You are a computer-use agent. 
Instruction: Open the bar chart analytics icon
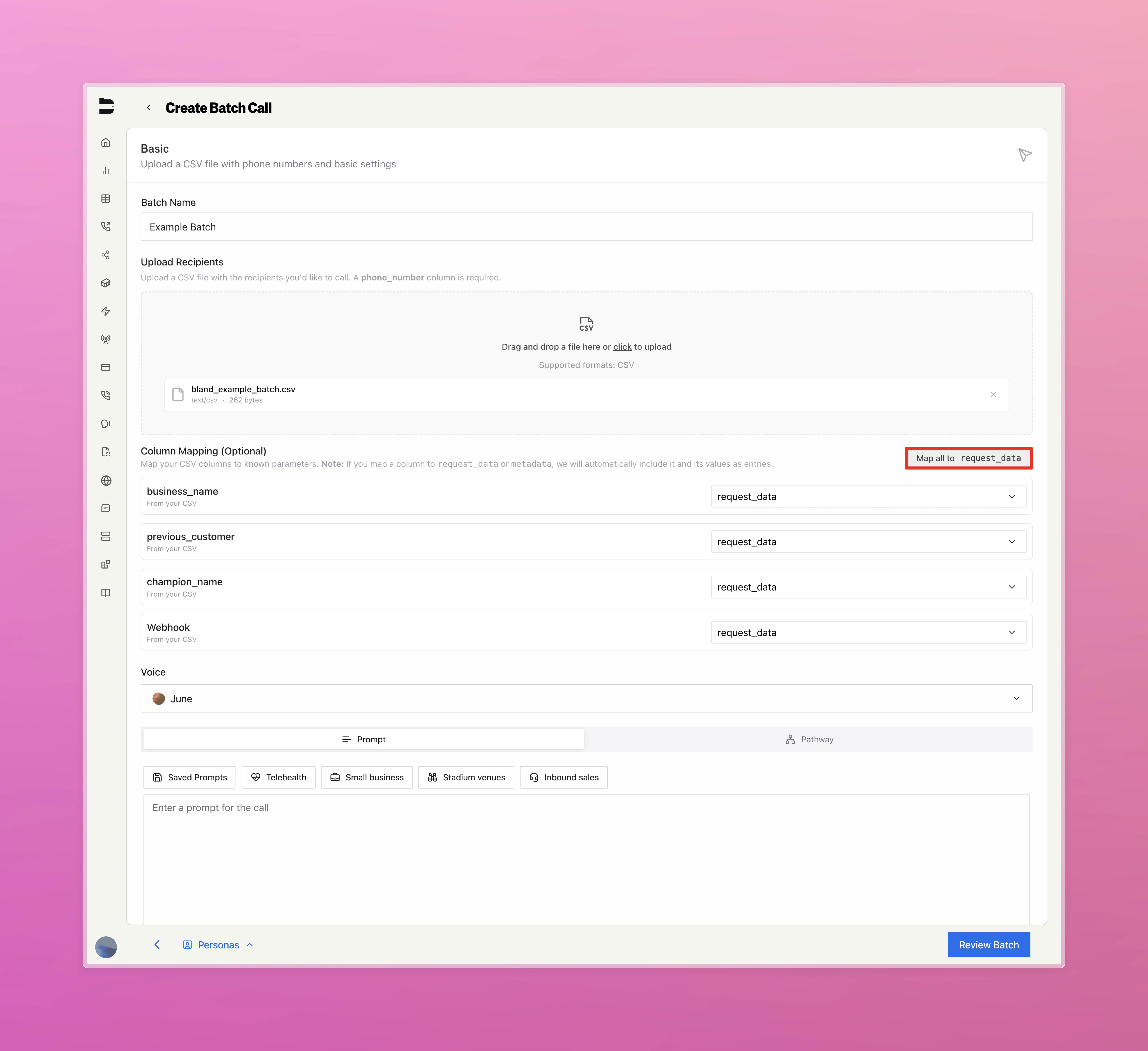(105, 171)
